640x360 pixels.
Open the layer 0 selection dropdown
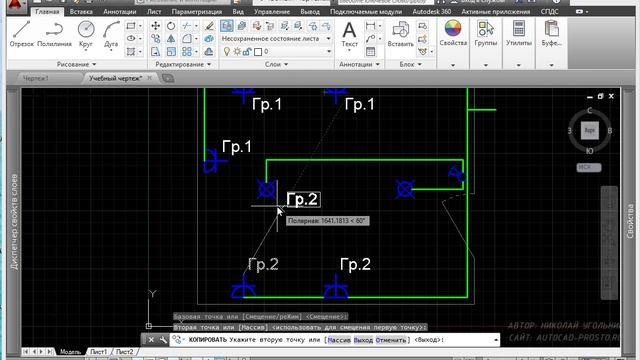click(329, 52)
